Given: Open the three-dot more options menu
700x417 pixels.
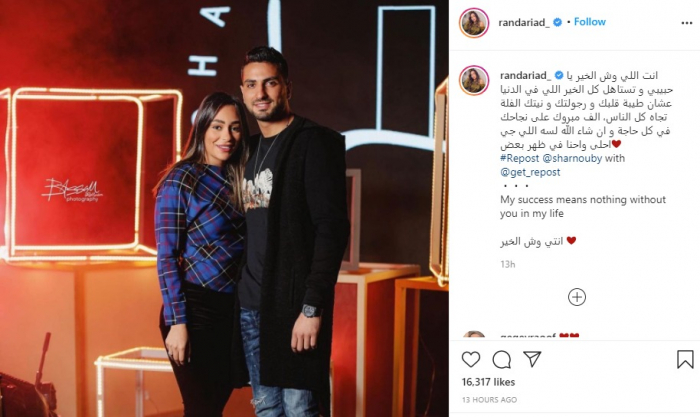Looking at the screenshot, I should pyautogui.click(x=687, y=23).
